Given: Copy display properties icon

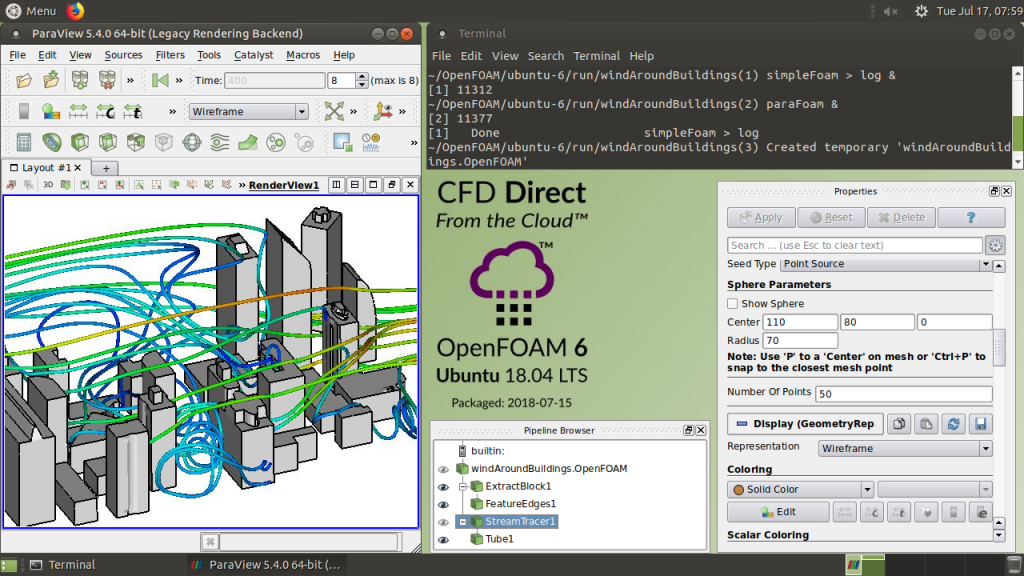Looking at the screenshot, I should point(899,424).
